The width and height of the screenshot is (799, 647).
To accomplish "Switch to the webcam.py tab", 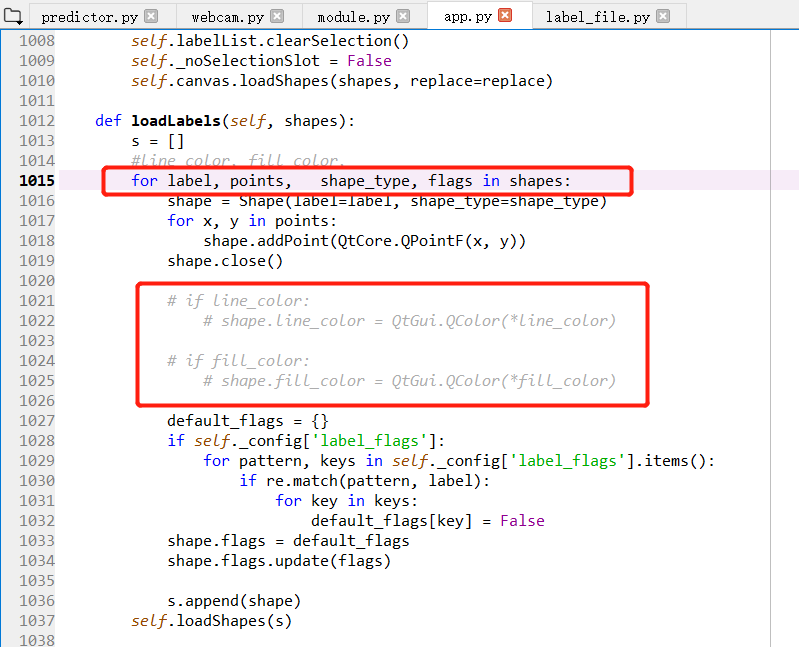I will click(228, 17).
